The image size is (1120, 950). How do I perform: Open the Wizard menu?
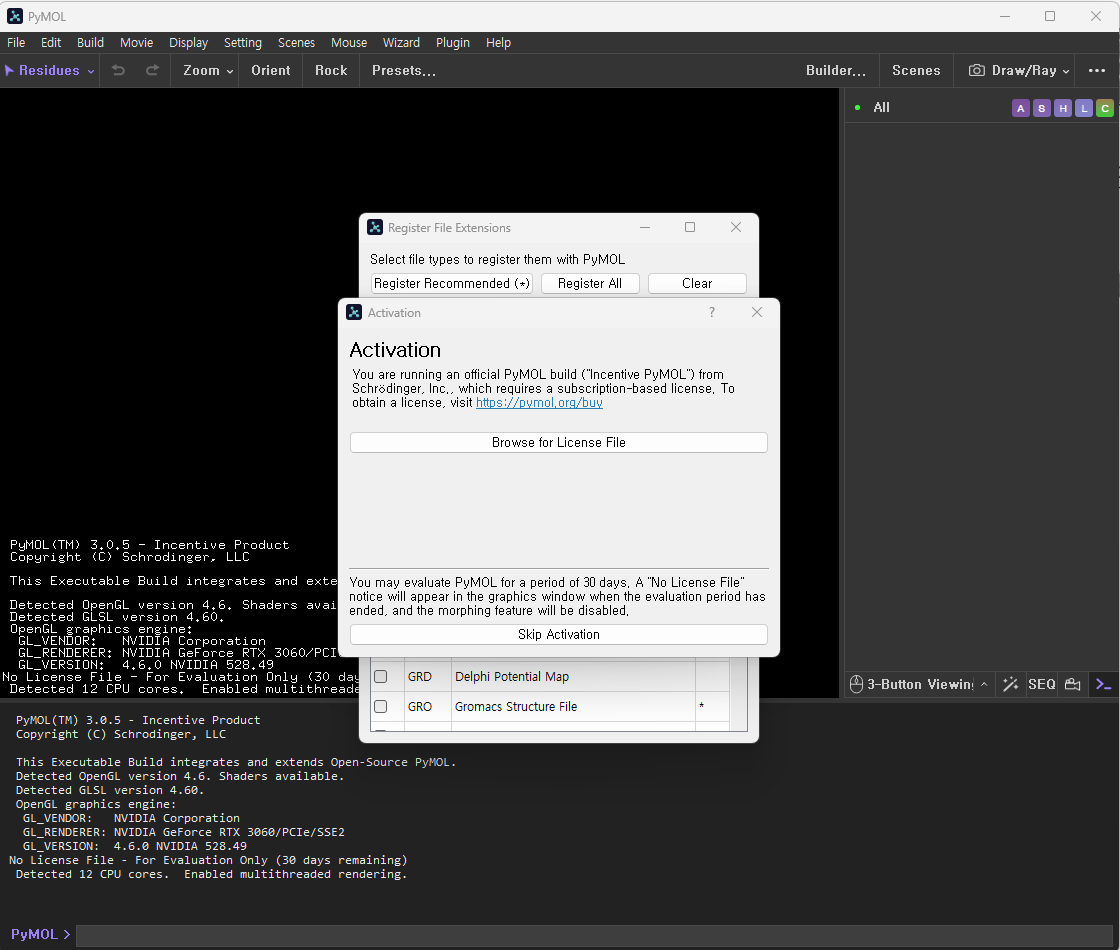pos(401,43)
